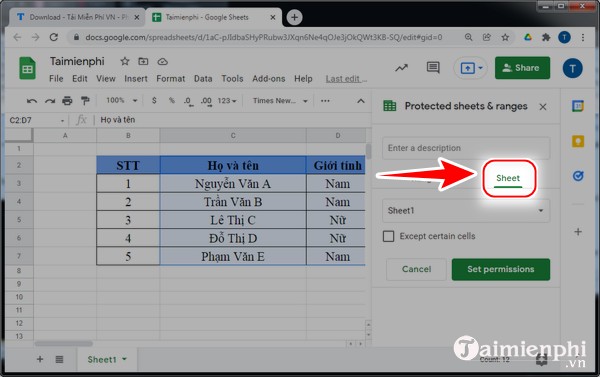The image size is (600, 377).
Task: Click the green Share button
Action: pos(522,68)
